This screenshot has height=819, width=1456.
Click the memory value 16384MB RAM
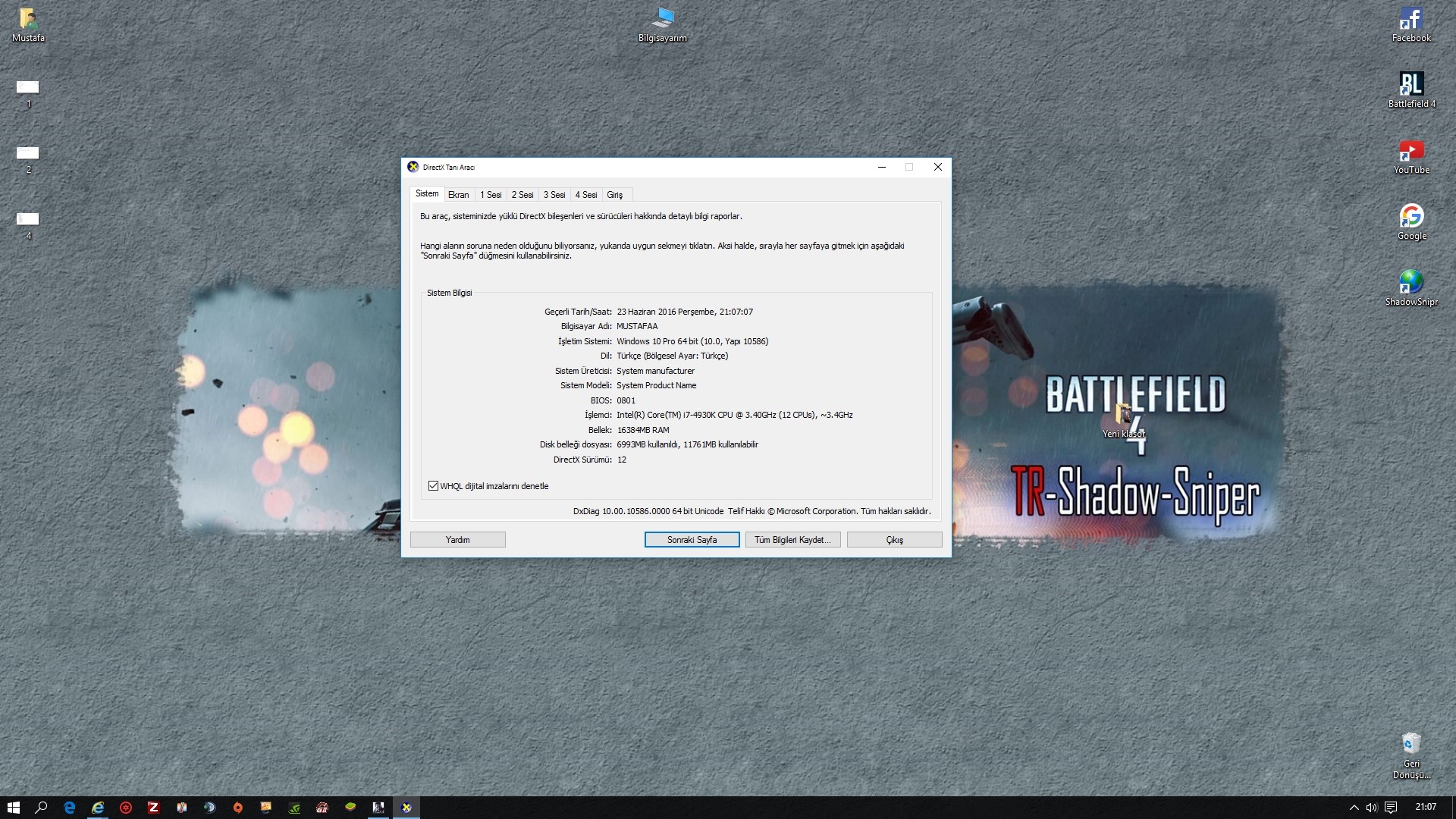click(643, 430)
